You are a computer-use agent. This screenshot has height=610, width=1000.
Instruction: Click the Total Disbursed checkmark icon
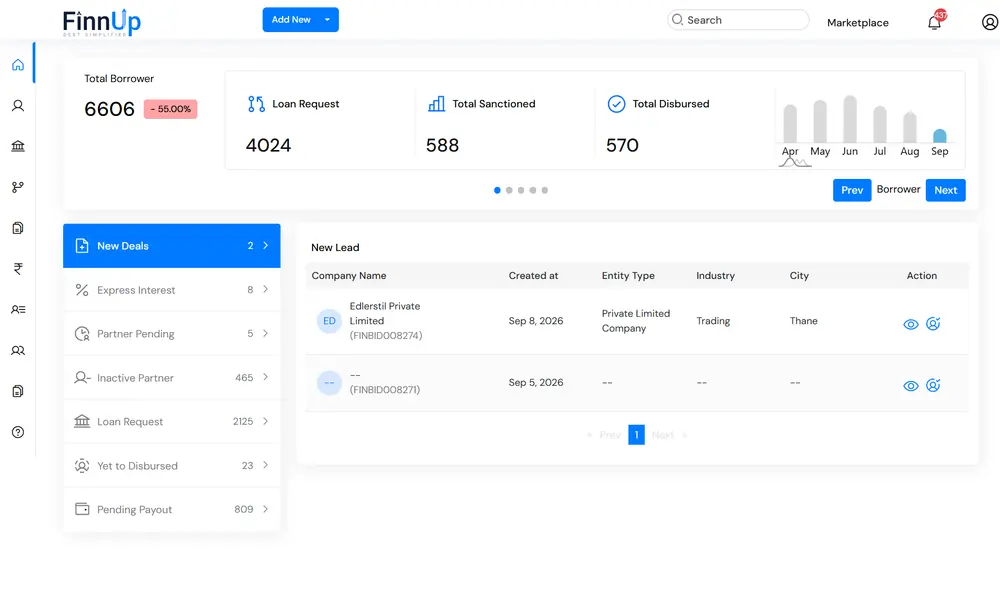pos(616,104)
